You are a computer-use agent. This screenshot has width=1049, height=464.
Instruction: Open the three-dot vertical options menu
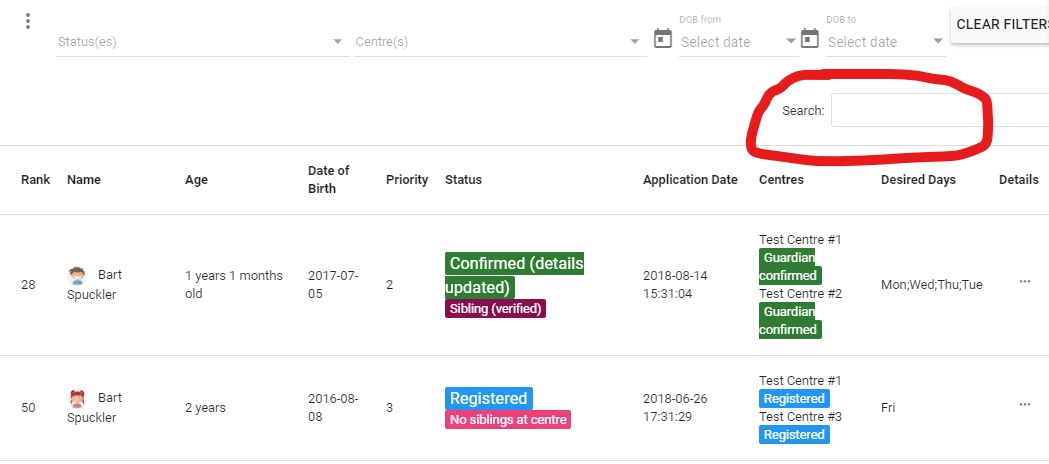click(27, 21)
